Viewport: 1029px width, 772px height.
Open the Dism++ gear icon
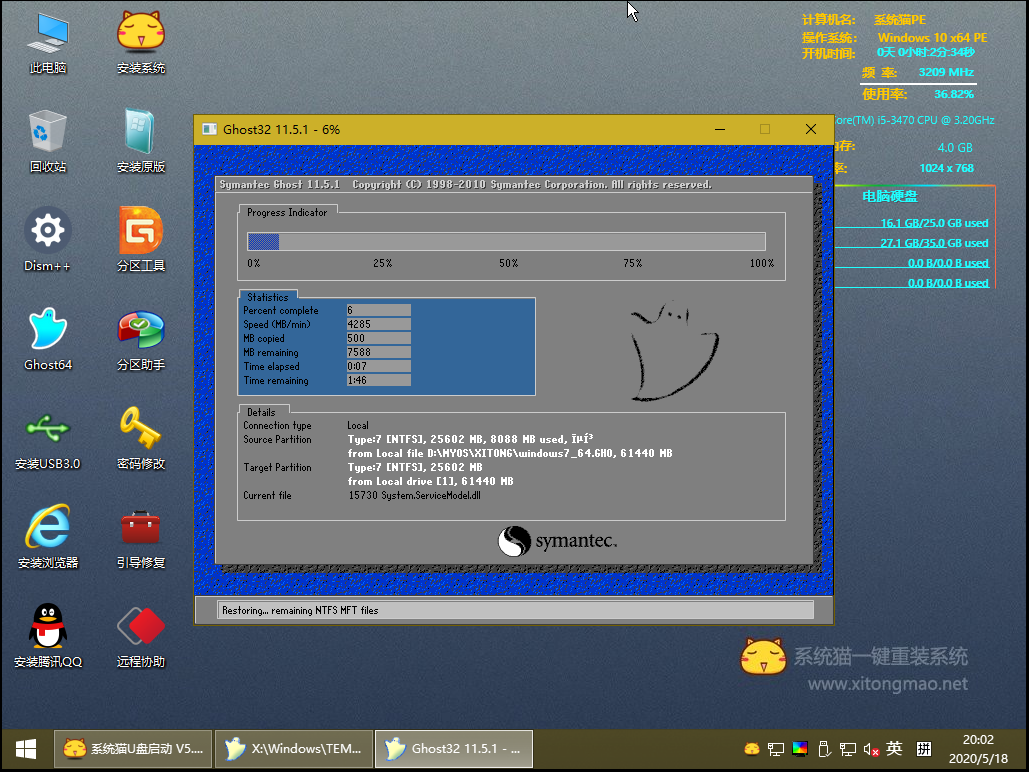pyautogui.click(x=47, y=240)
